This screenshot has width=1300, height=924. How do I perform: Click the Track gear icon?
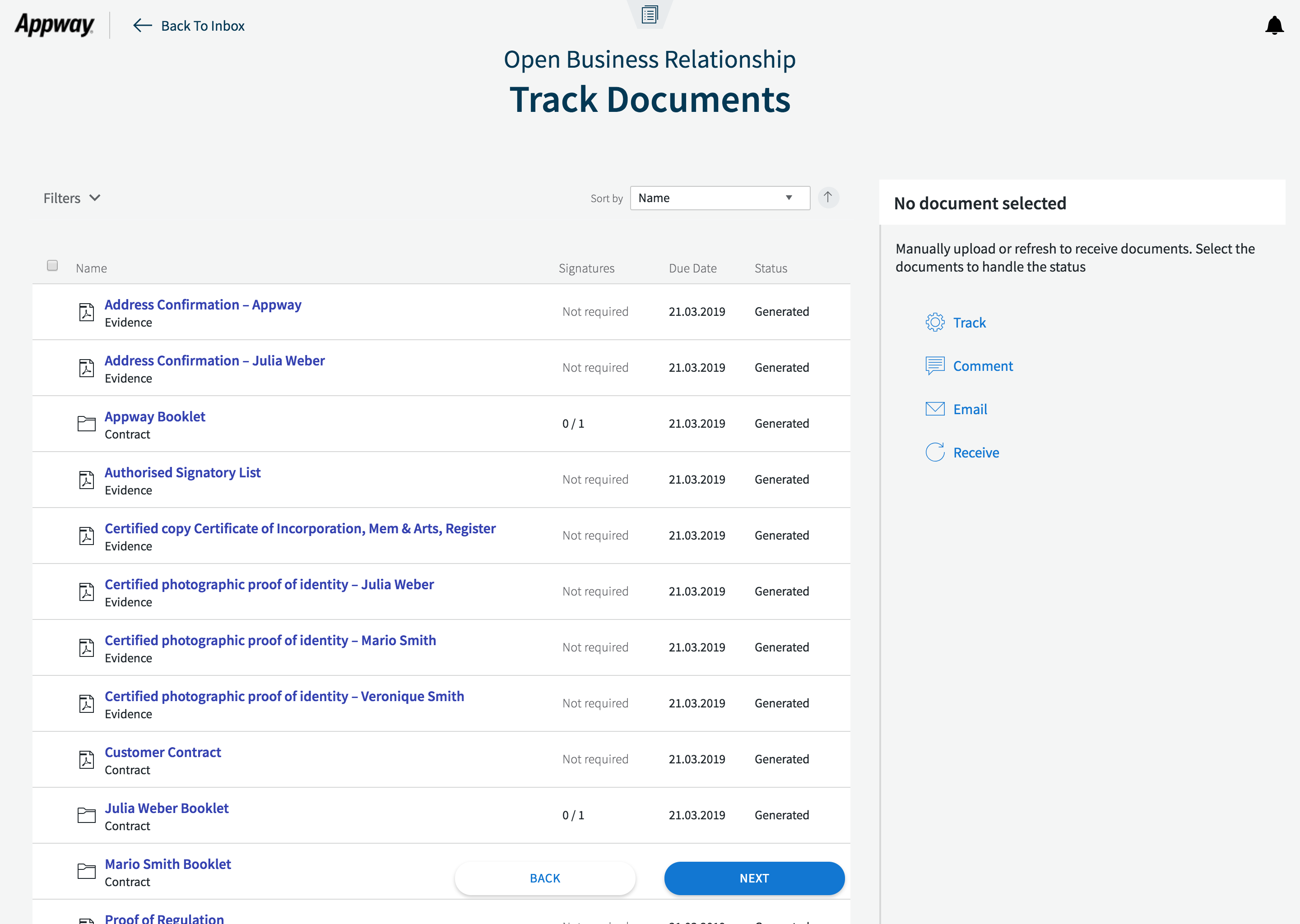[x=934, y=323]
